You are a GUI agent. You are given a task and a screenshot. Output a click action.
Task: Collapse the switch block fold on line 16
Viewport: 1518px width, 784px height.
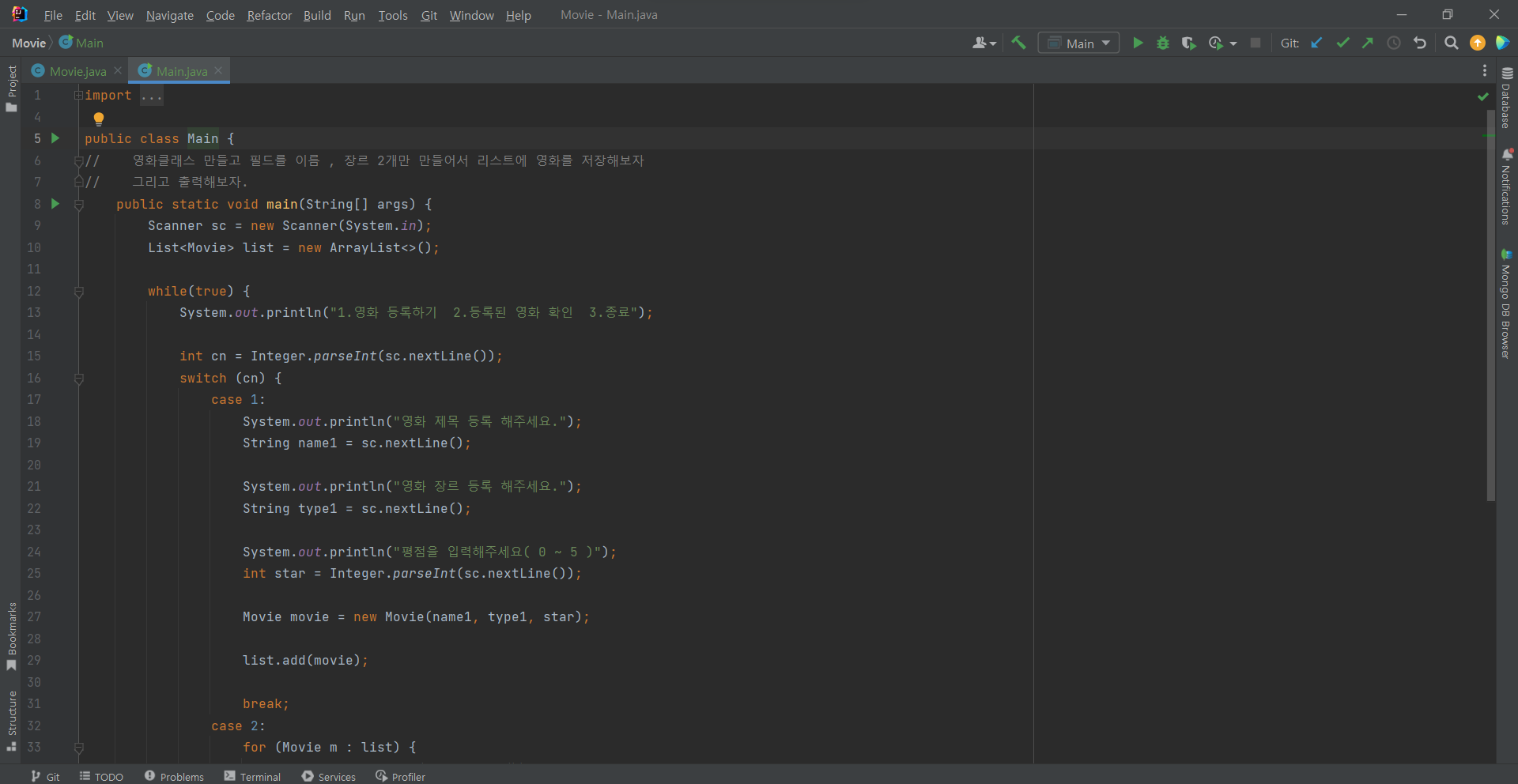[78, 379]
